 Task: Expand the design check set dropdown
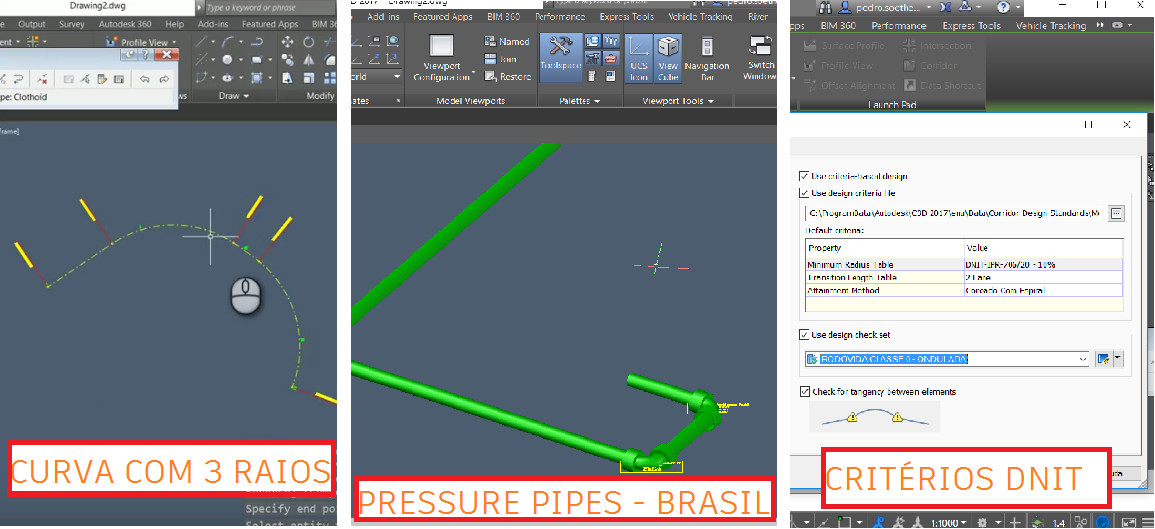click(x=1083, y=359)
